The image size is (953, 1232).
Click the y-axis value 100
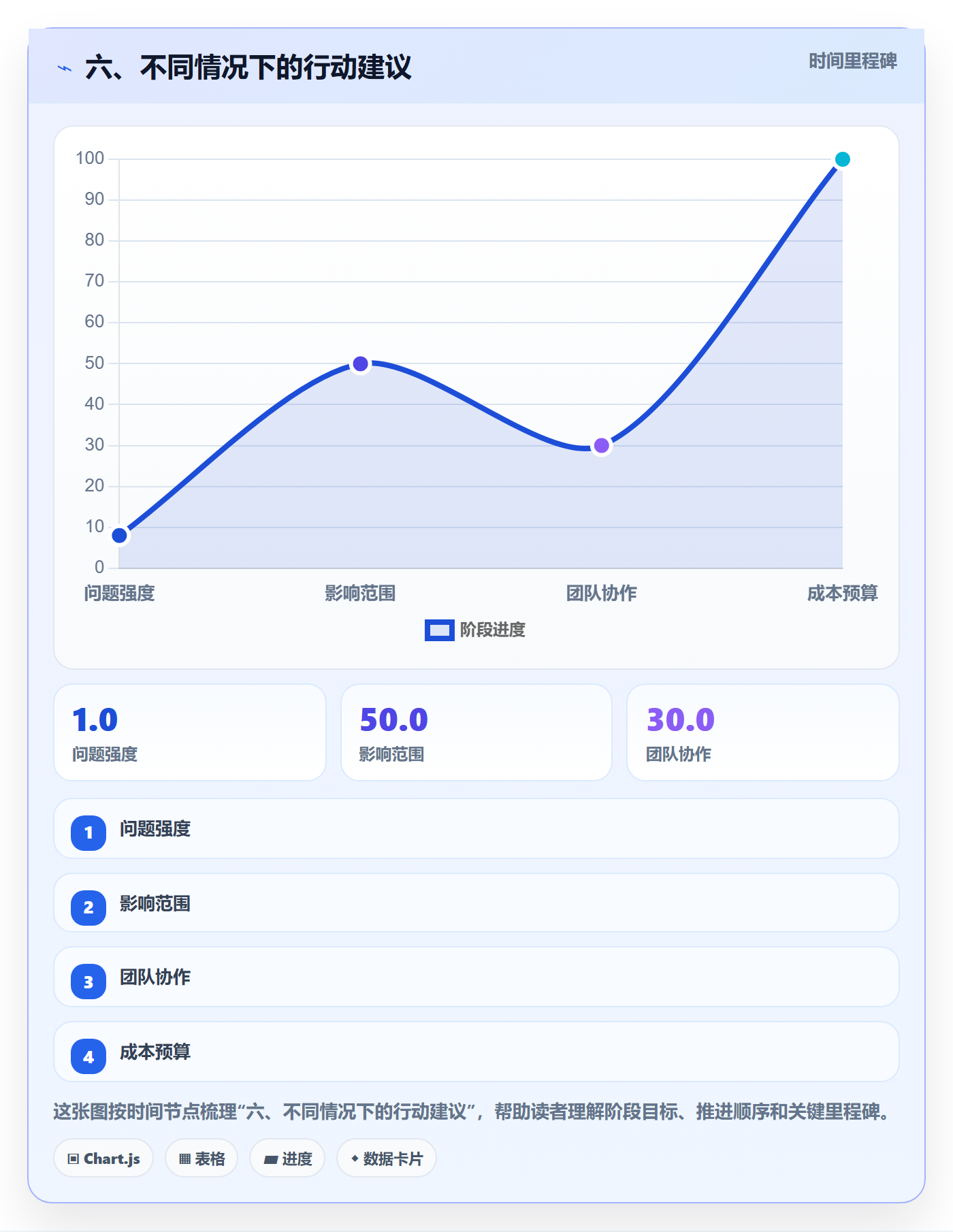tap(90, 159)
